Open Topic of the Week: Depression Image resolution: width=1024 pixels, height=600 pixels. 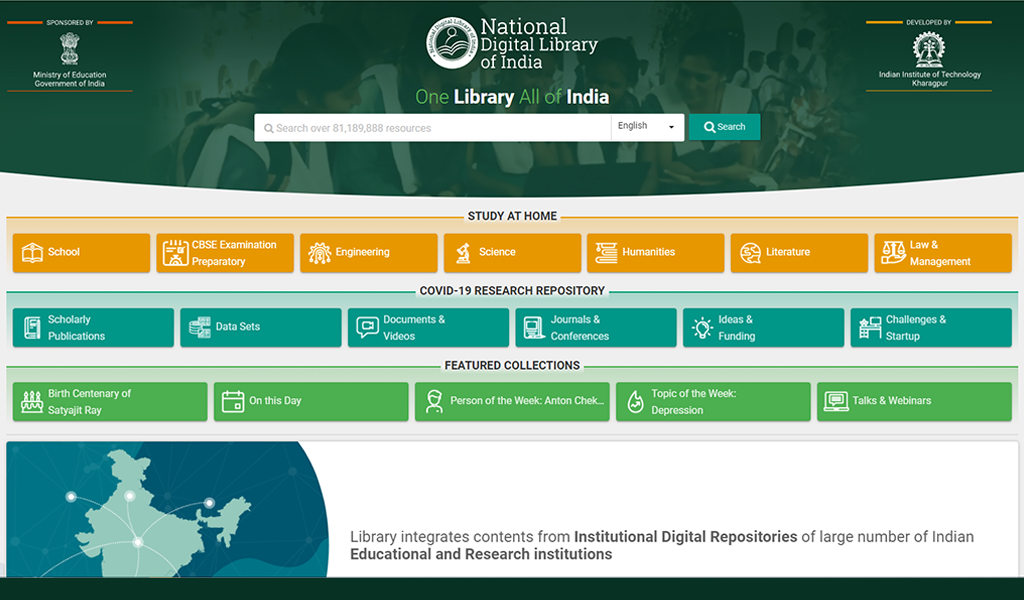coord(713,401)
